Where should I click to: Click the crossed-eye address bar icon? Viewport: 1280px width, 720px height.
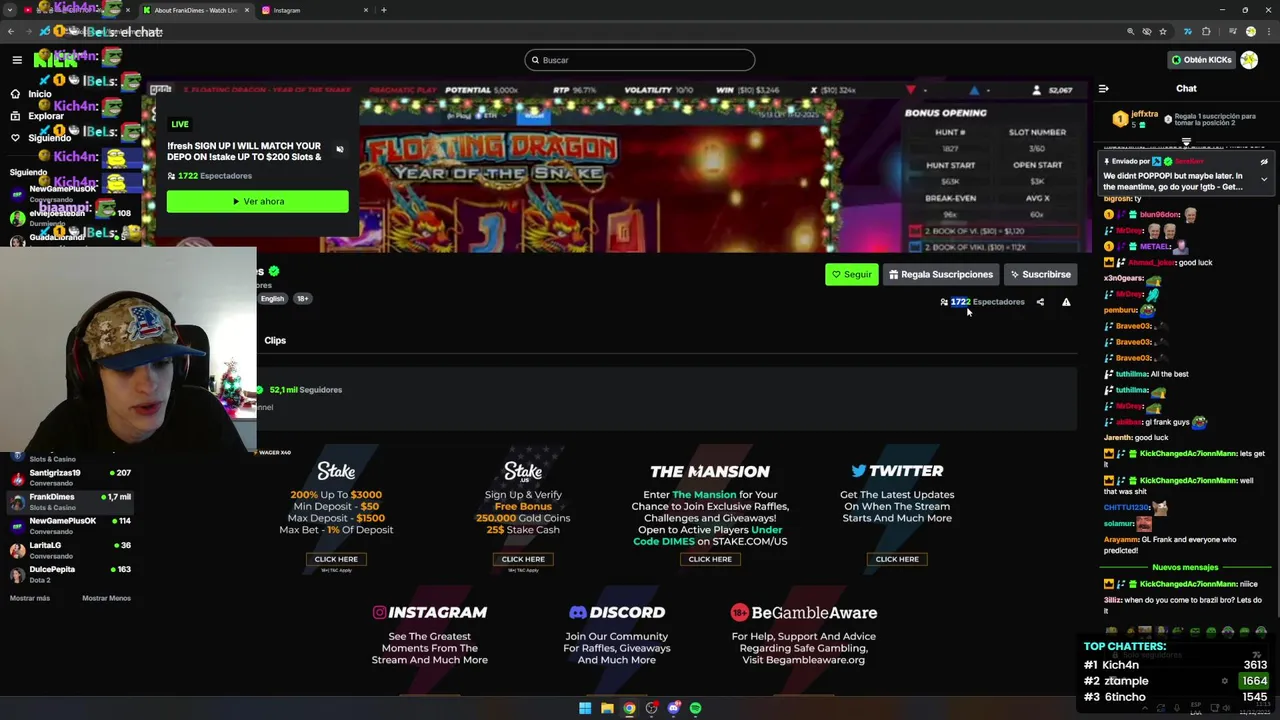click(x=1147, y=32)
